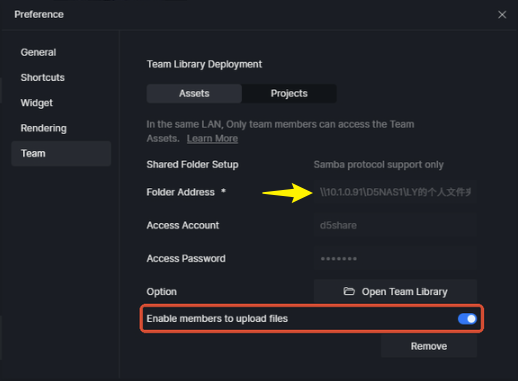The height and width of the screenshot is (381, 518).
Task: Click the Access Password label
Action: (x=186, y=259)
